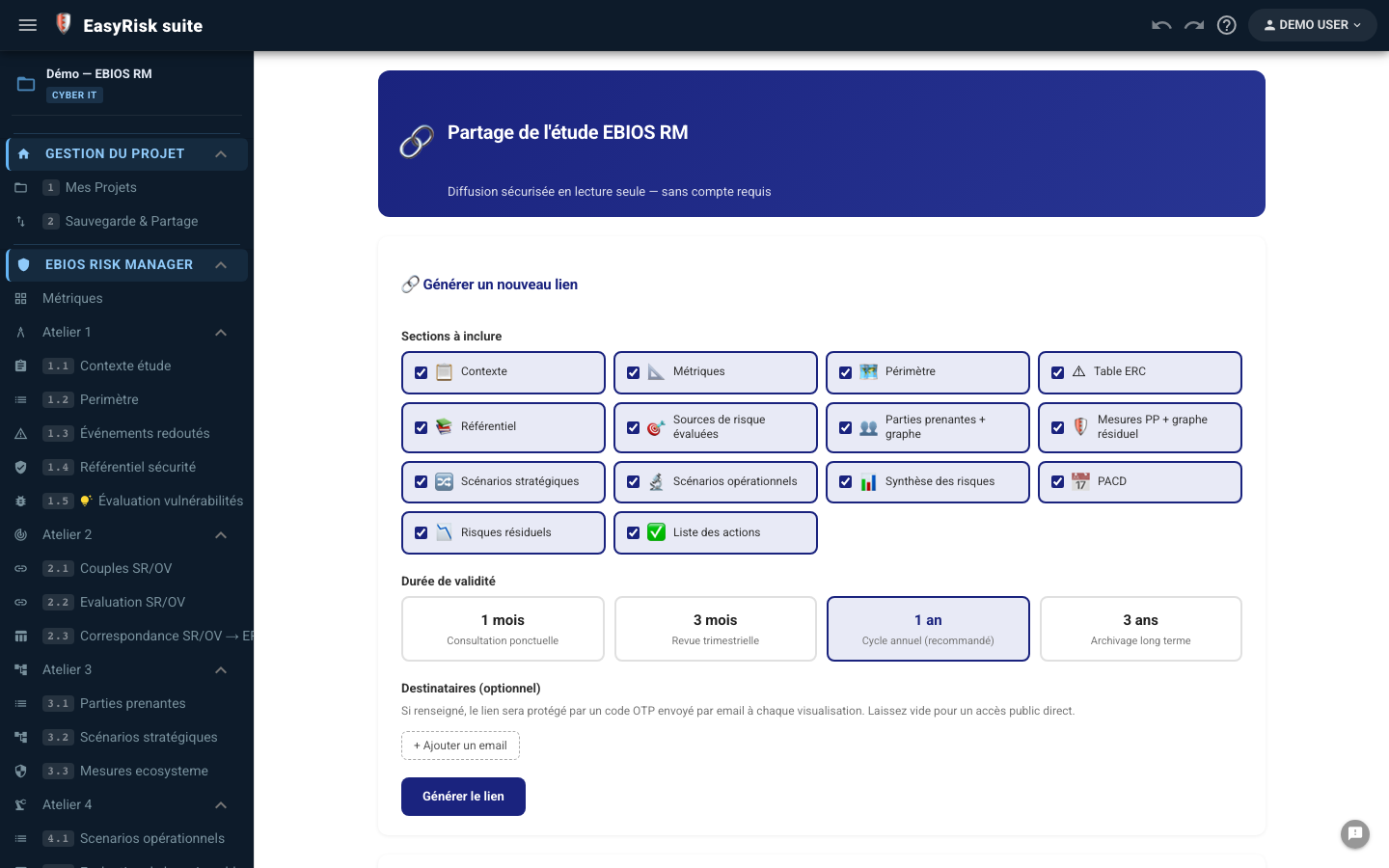Click the warning icon for Événements redoutés

point(20,434)
